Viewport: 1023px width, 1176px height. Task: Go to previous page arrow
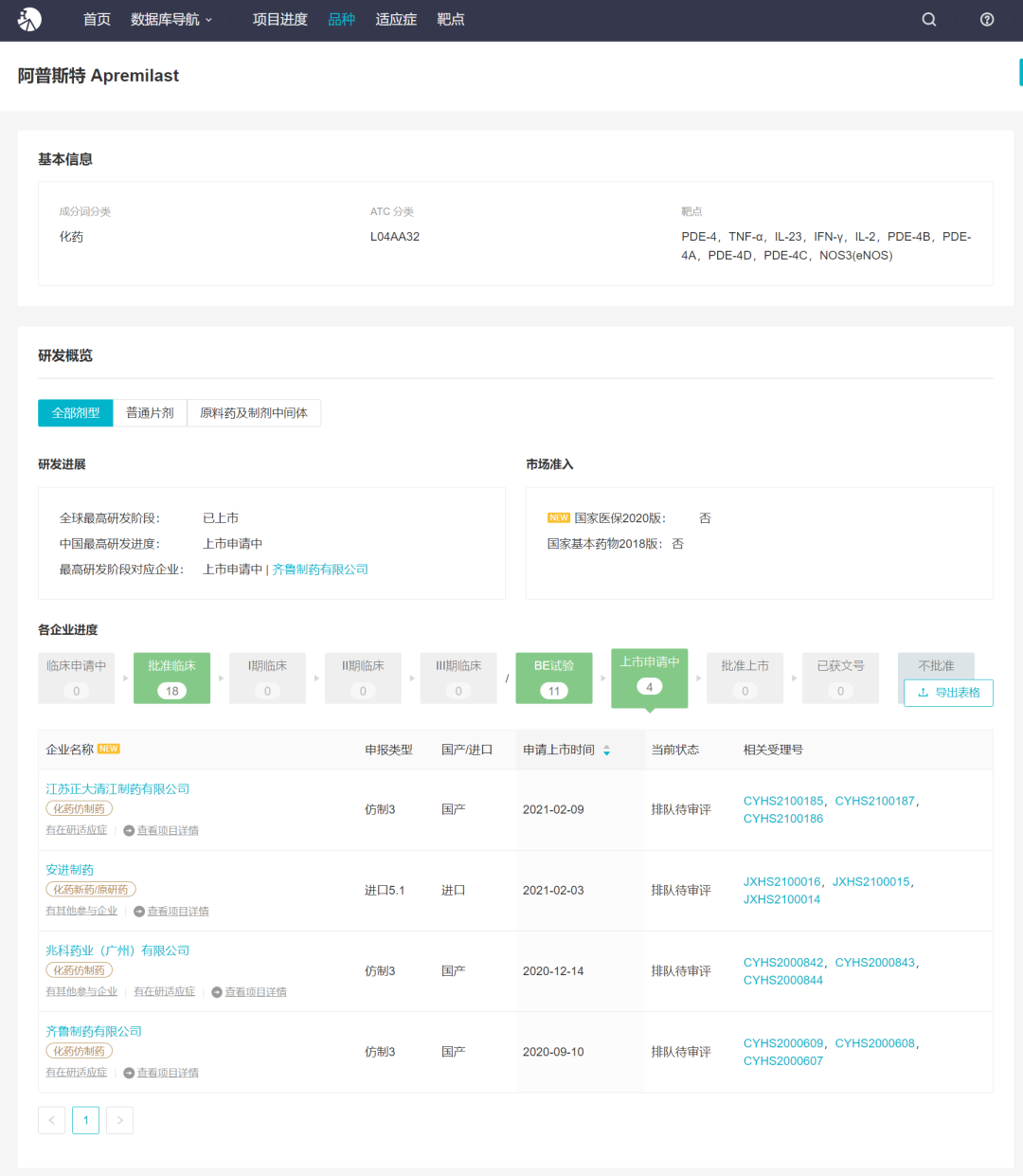[x=52, y=1120]
